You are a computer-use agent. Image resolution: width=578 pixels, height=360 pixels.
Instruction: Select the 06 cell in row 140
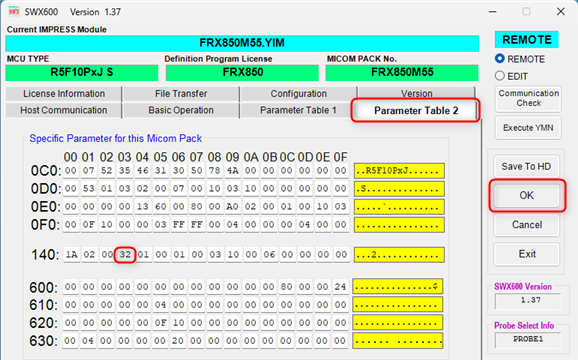tap(269, 255)
